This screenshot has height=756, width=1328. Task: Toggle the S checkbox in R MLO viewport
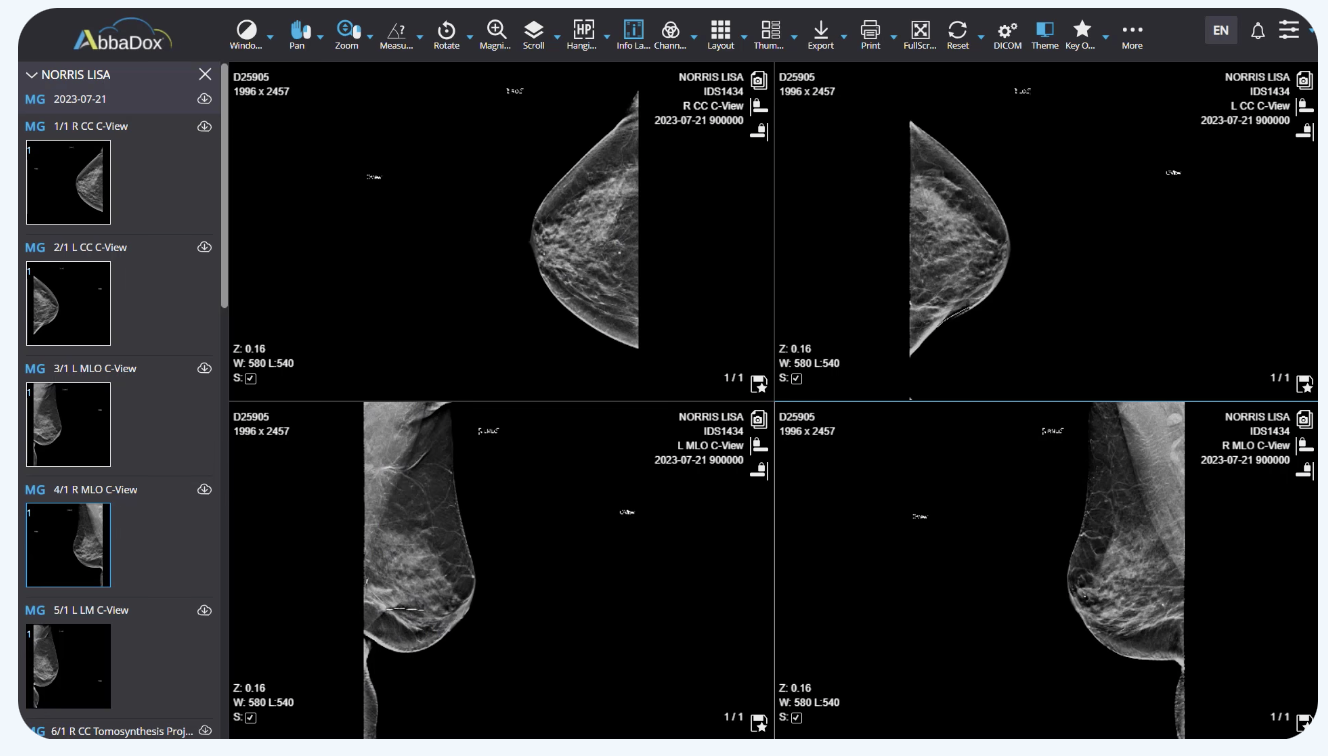(x=794, y=717)
